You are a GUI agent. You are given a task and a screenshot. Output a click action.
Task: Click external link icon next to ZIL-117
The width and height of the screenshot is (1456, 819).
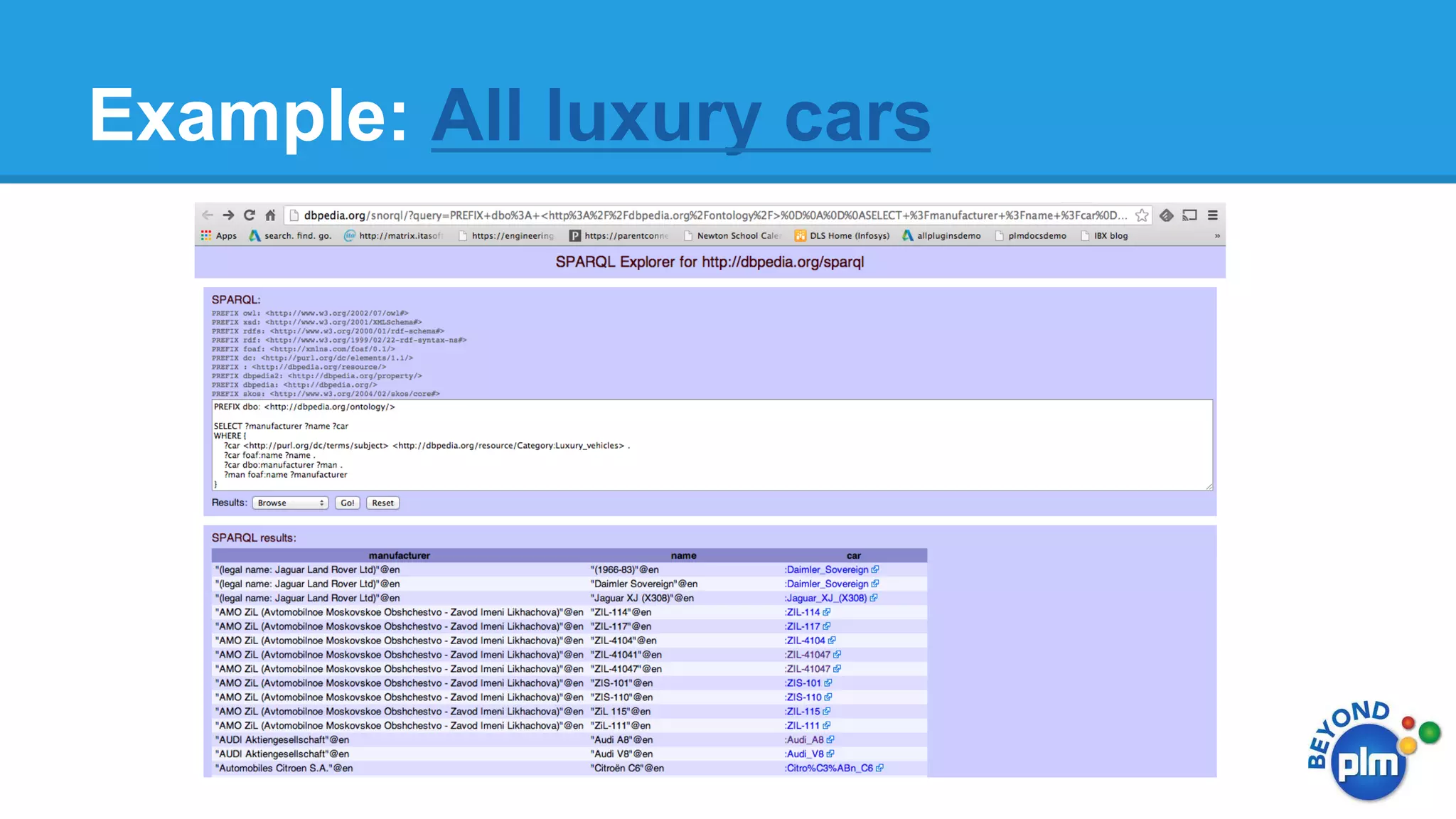click(x=827, y=626)
